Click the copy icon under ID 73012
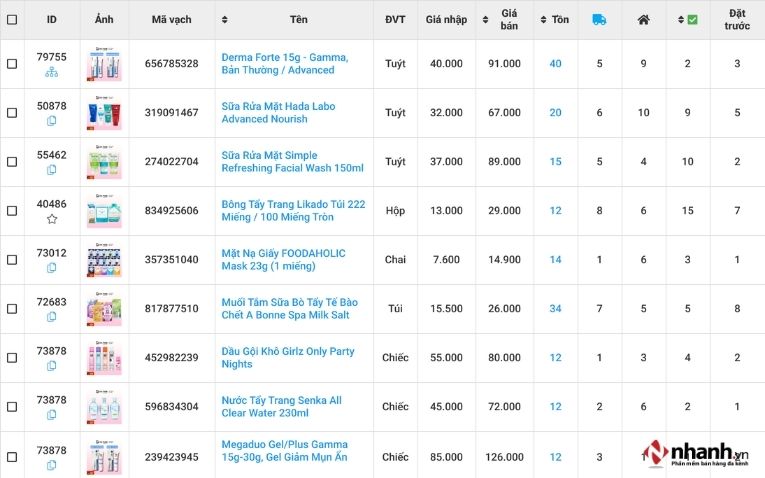Image resolution: width=765 pixels, height=478 pixels. (52, 268)
